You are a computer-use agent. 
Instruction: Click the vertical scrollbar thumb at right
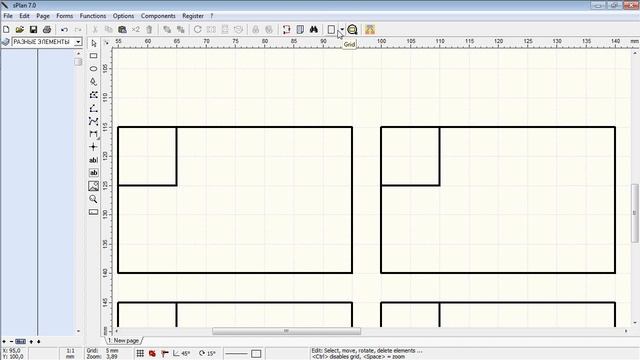click(635, 213)
